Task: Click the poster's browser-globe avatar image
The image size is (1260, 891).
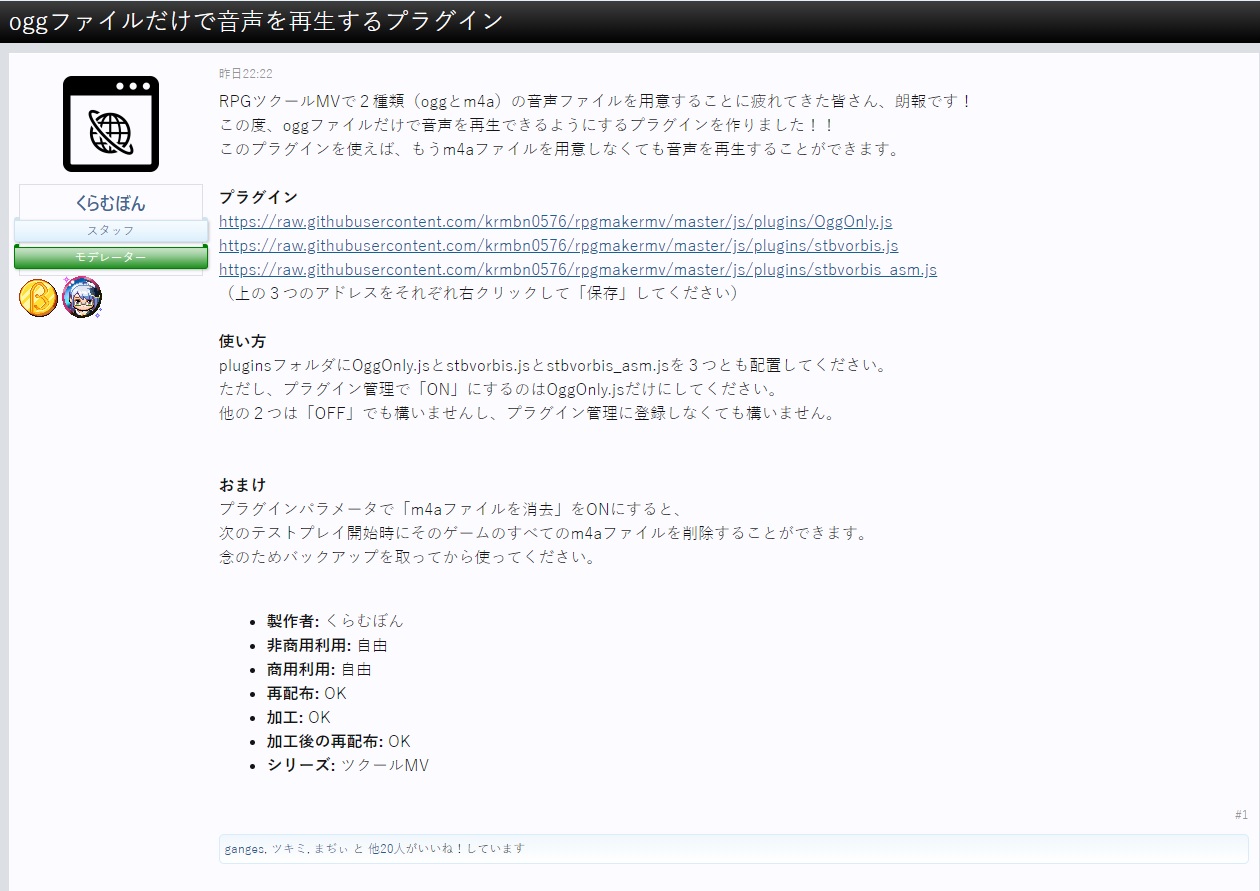Action: point(111,124)
